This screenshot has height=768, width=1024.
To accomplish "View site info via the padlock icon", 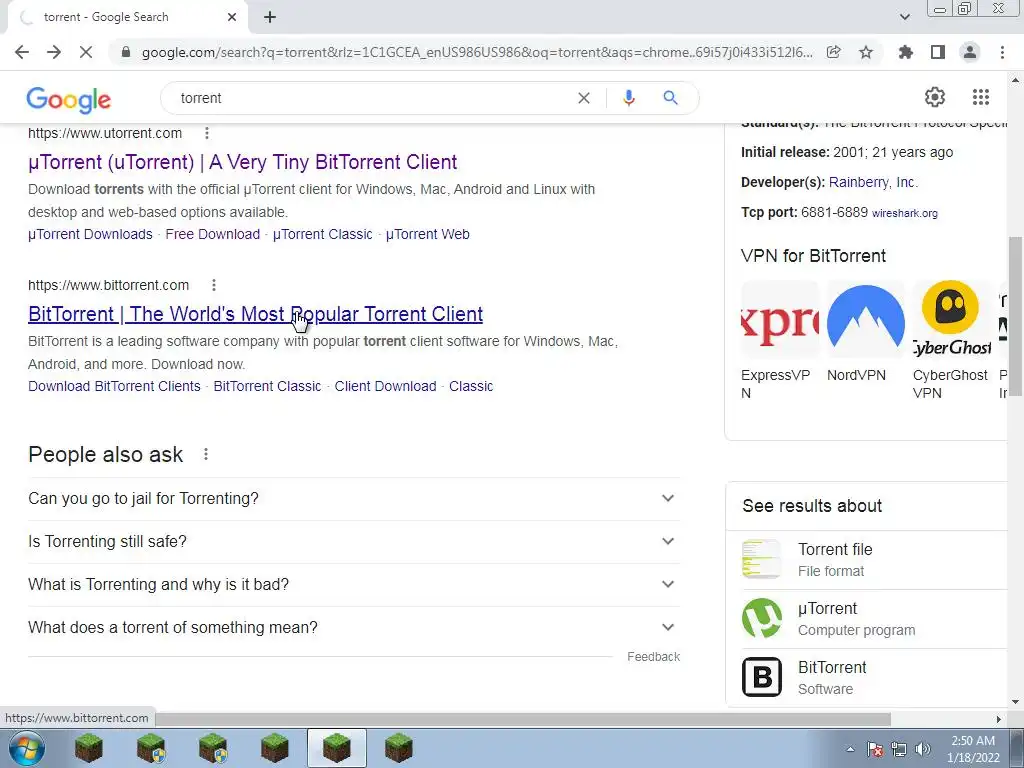I will 126,52.
